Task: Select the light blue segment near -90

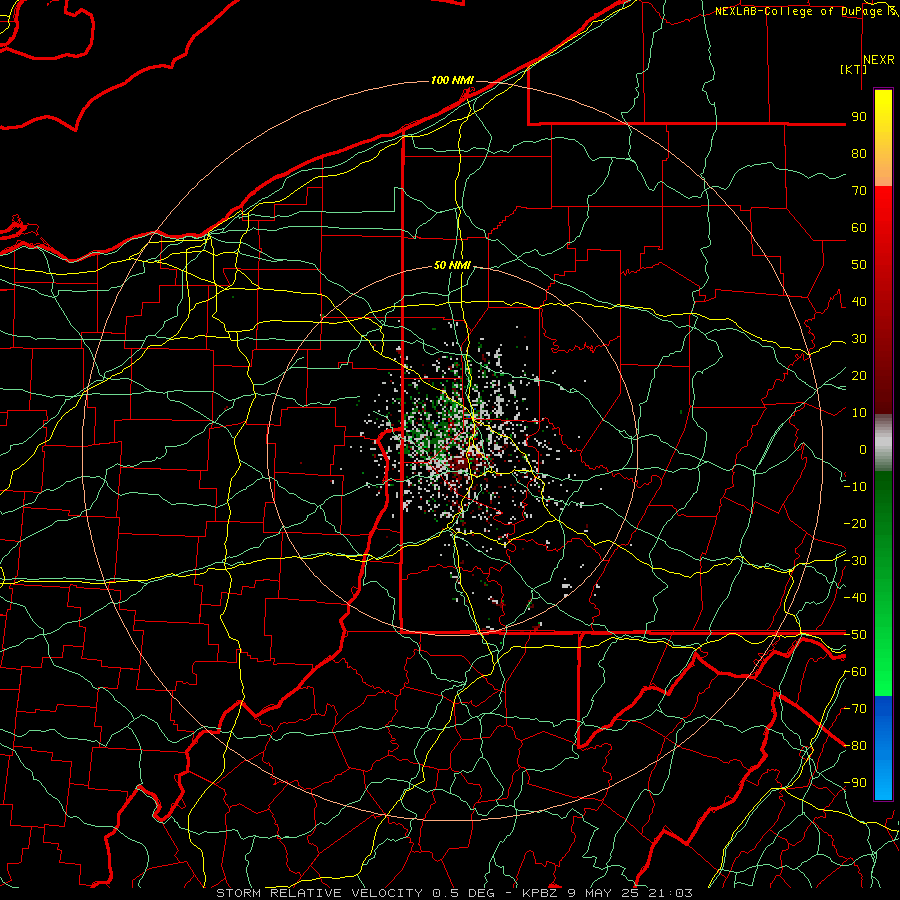Action: pos(883,778)
